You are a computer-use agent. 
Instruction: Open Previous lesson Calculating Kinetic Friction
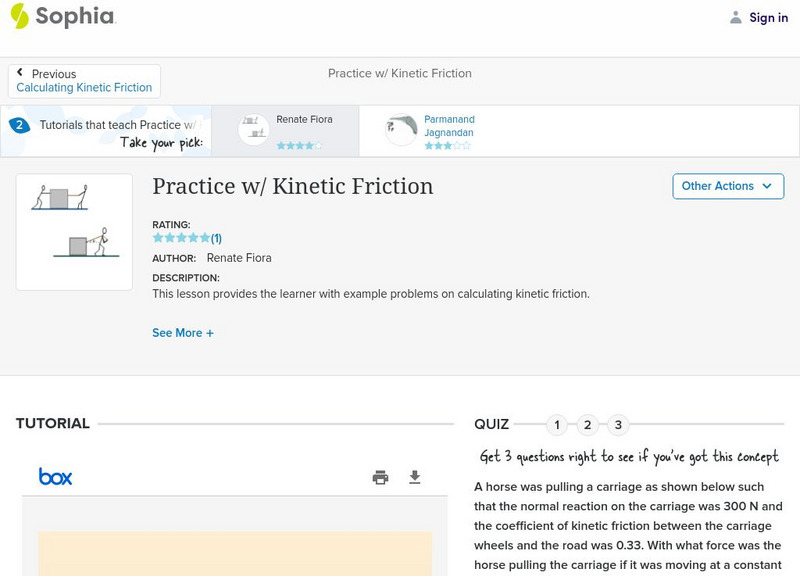click(85, 87)
